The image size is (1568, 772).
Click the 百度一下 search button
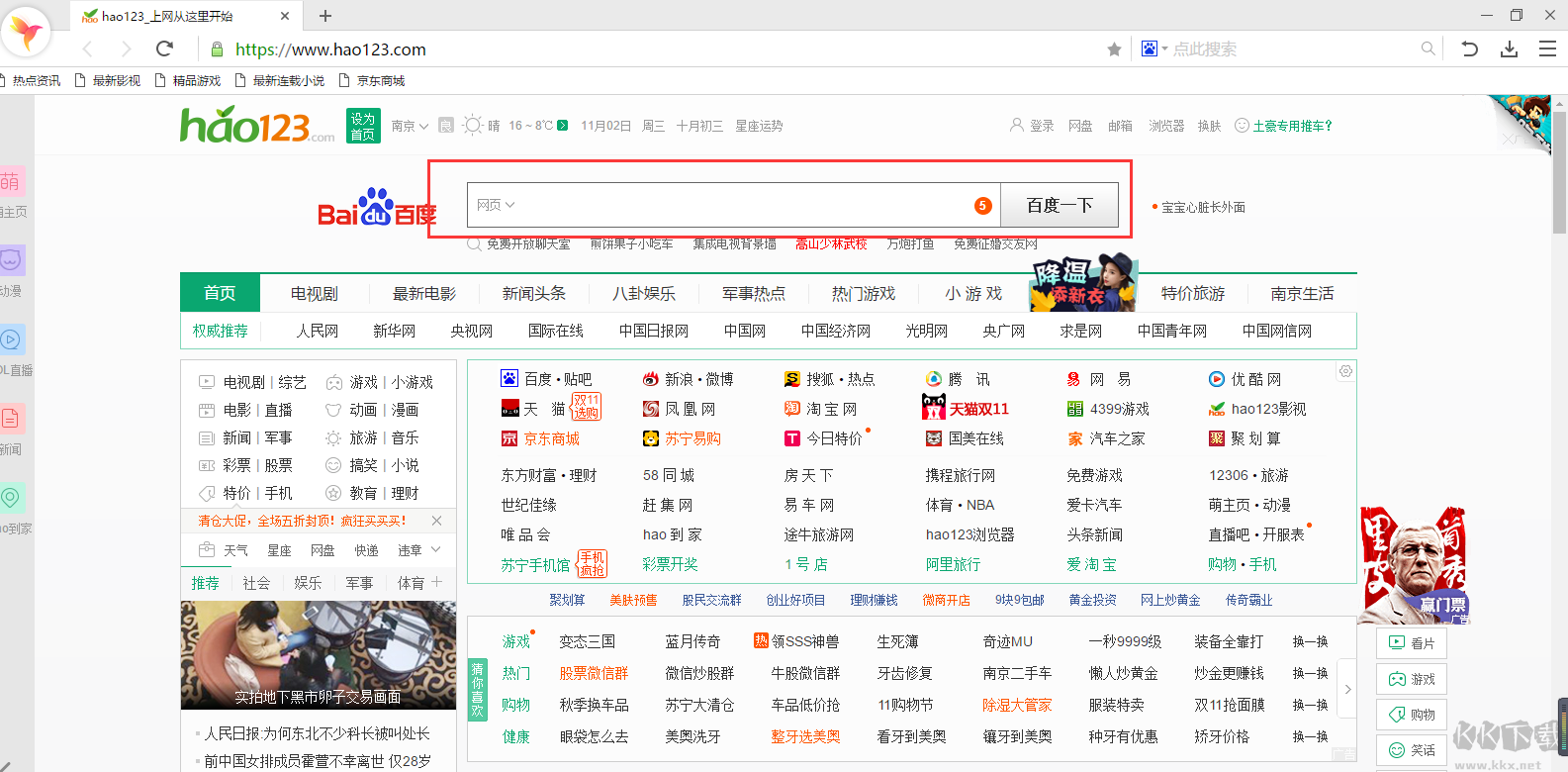pos(1059,205)
